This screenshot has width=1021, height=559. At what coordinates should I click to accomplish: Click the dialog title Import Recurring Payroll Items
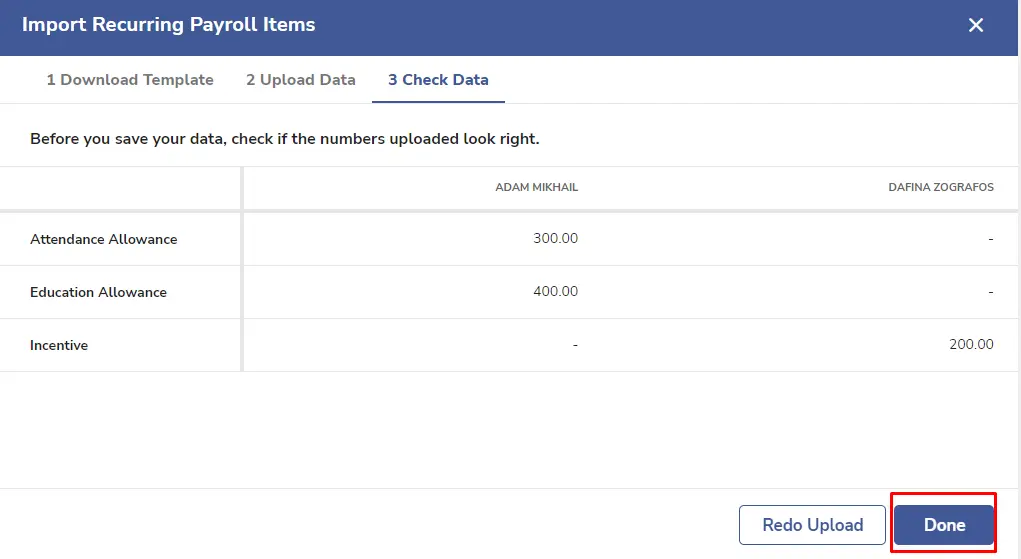(x=169, y=25)
